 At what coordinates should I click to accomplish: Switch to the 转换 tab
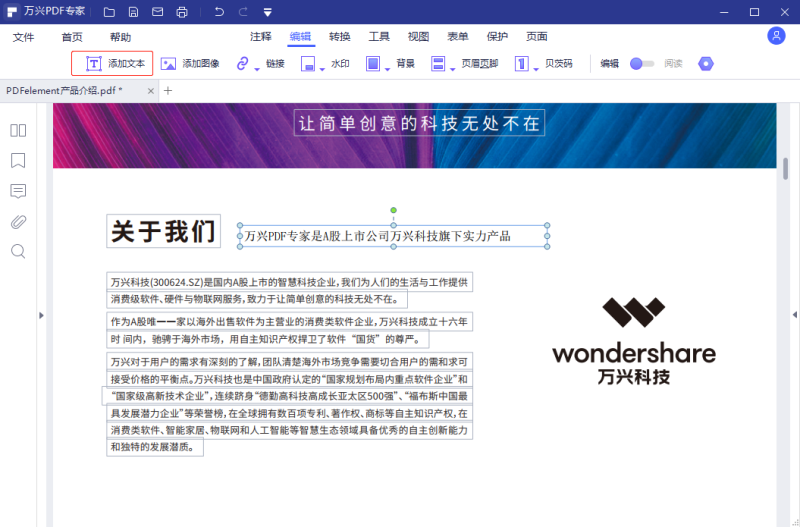coord(340,36)
